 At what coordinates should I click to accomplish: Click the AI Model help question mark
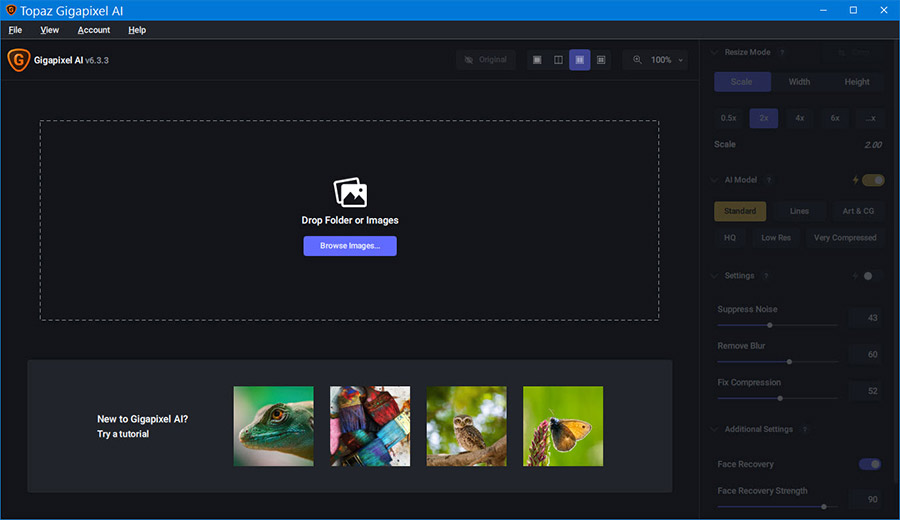(x=769, y=180)
